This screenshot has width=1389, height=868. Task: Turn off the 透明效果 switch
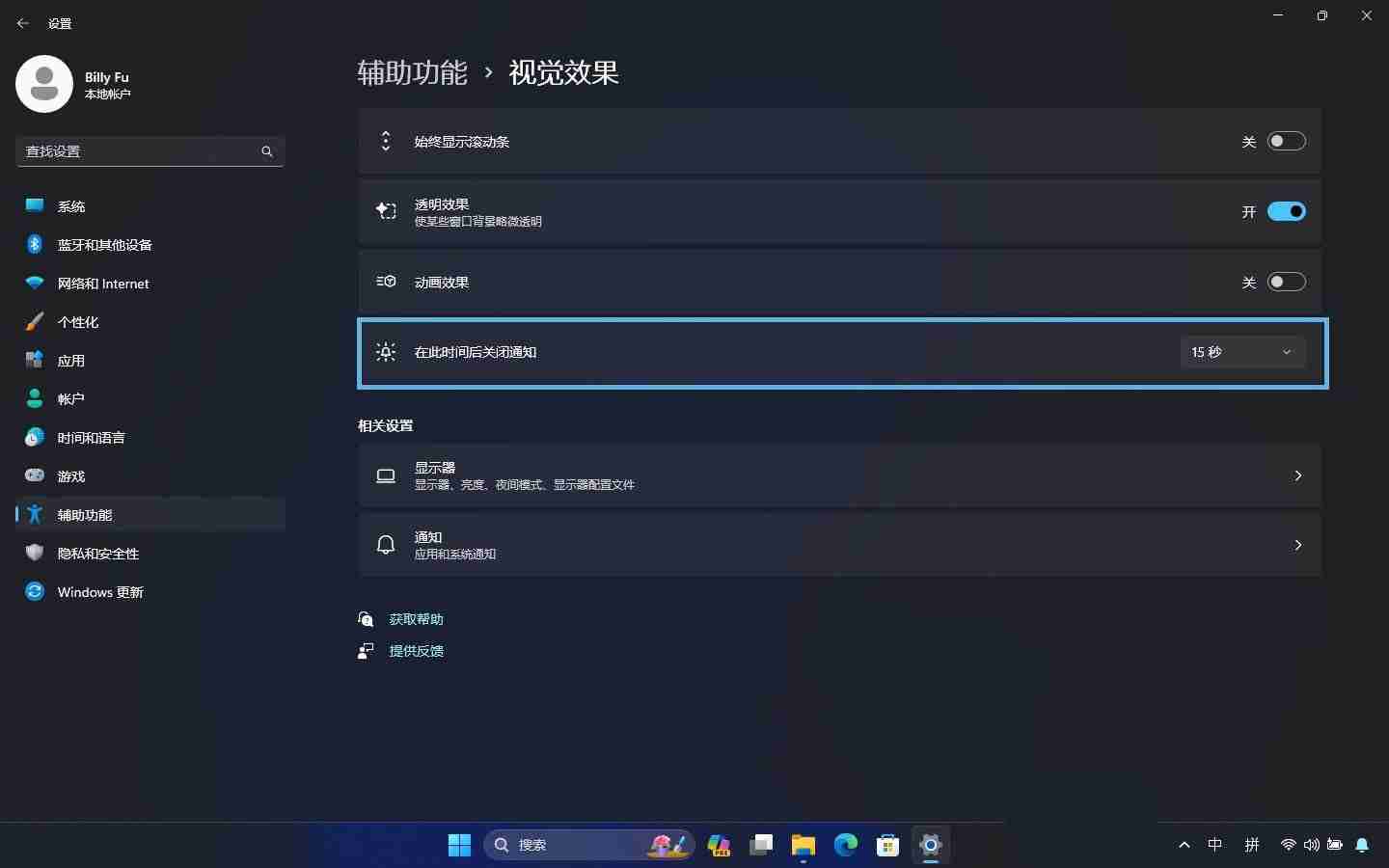(1287, 211)
